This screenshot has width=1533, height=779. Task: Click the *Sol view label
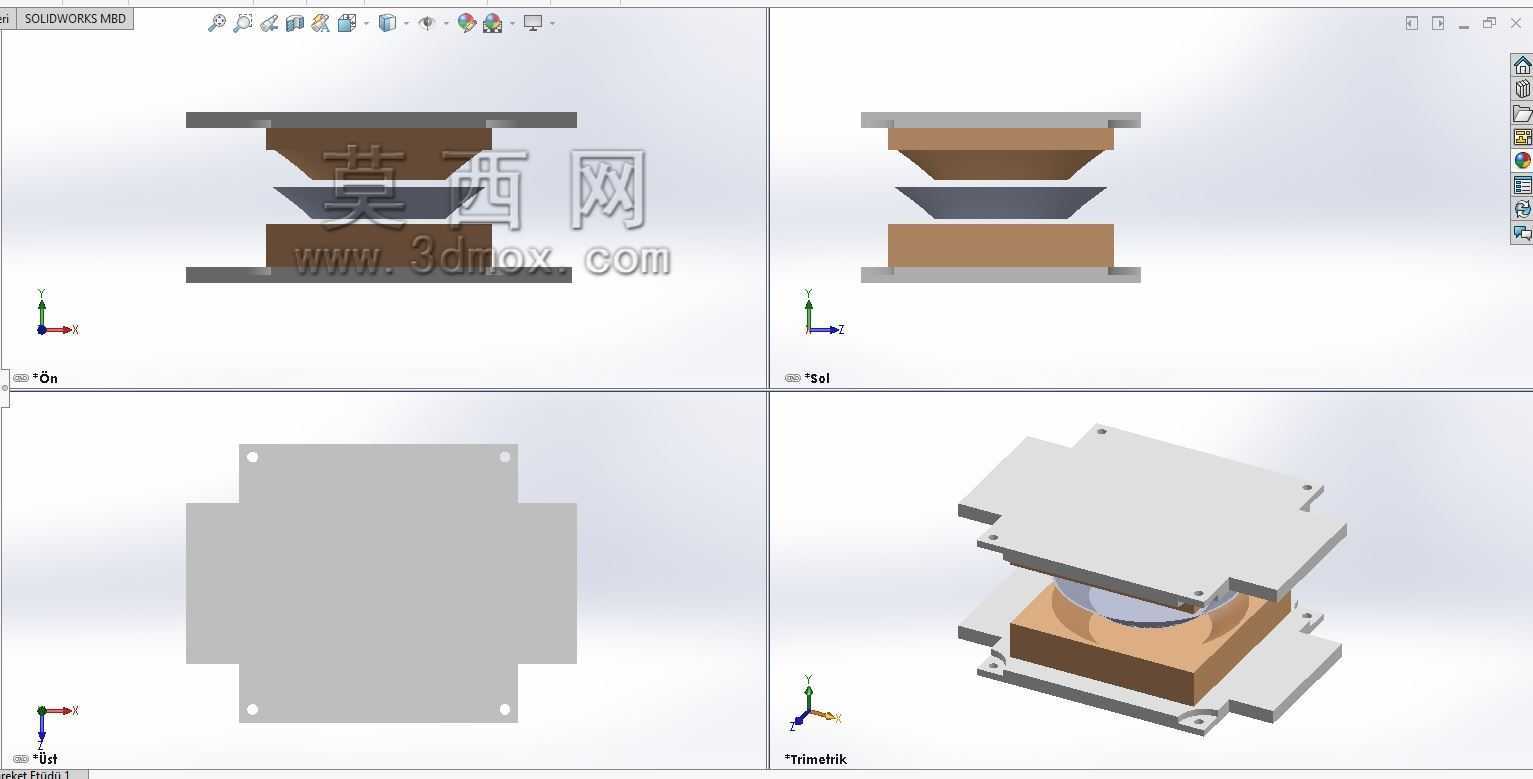click(817, 378)
